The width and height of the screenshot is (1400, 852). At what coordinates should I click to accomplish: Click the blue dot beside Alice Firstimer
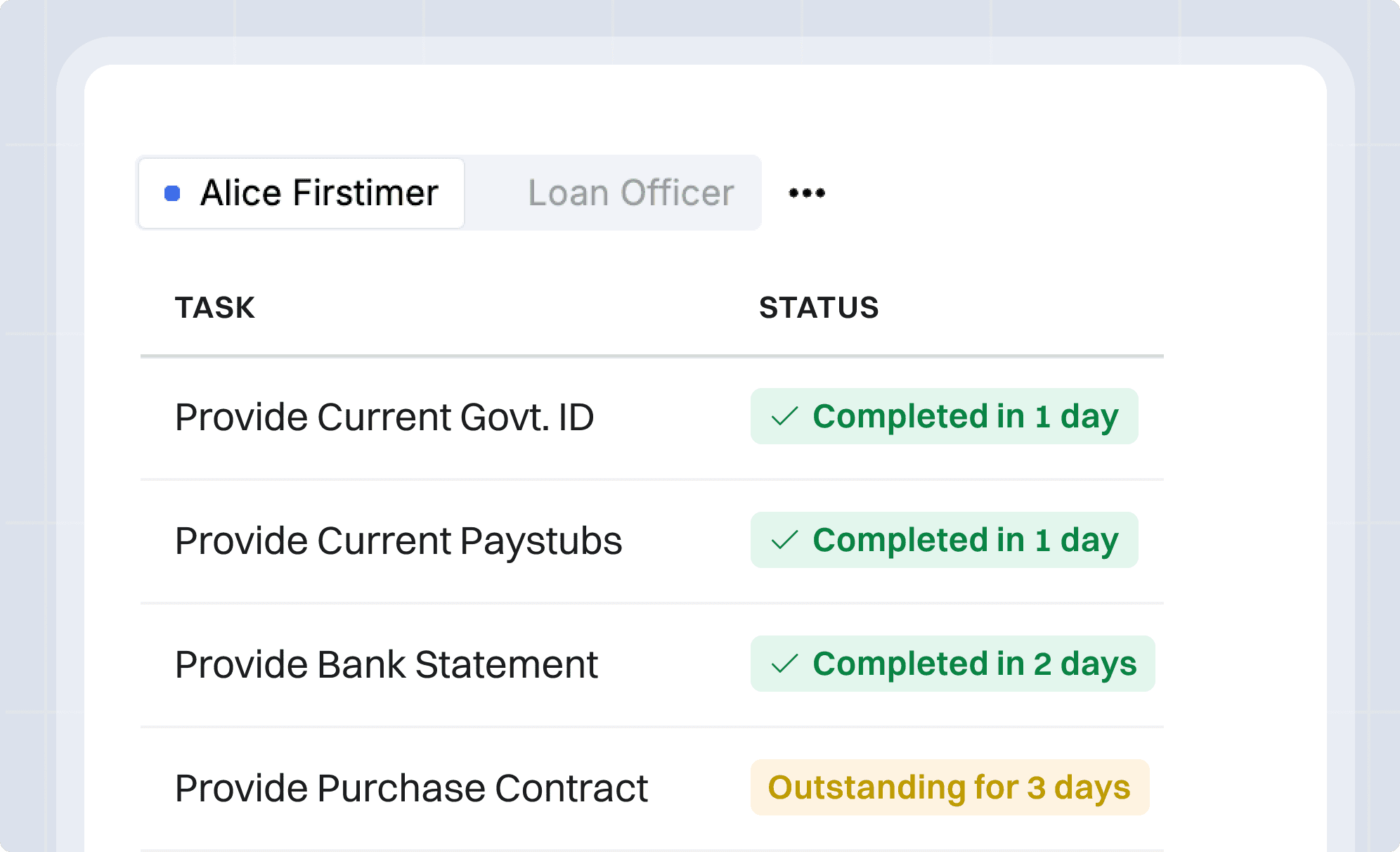pyautogui.click(x=172, y=193)
